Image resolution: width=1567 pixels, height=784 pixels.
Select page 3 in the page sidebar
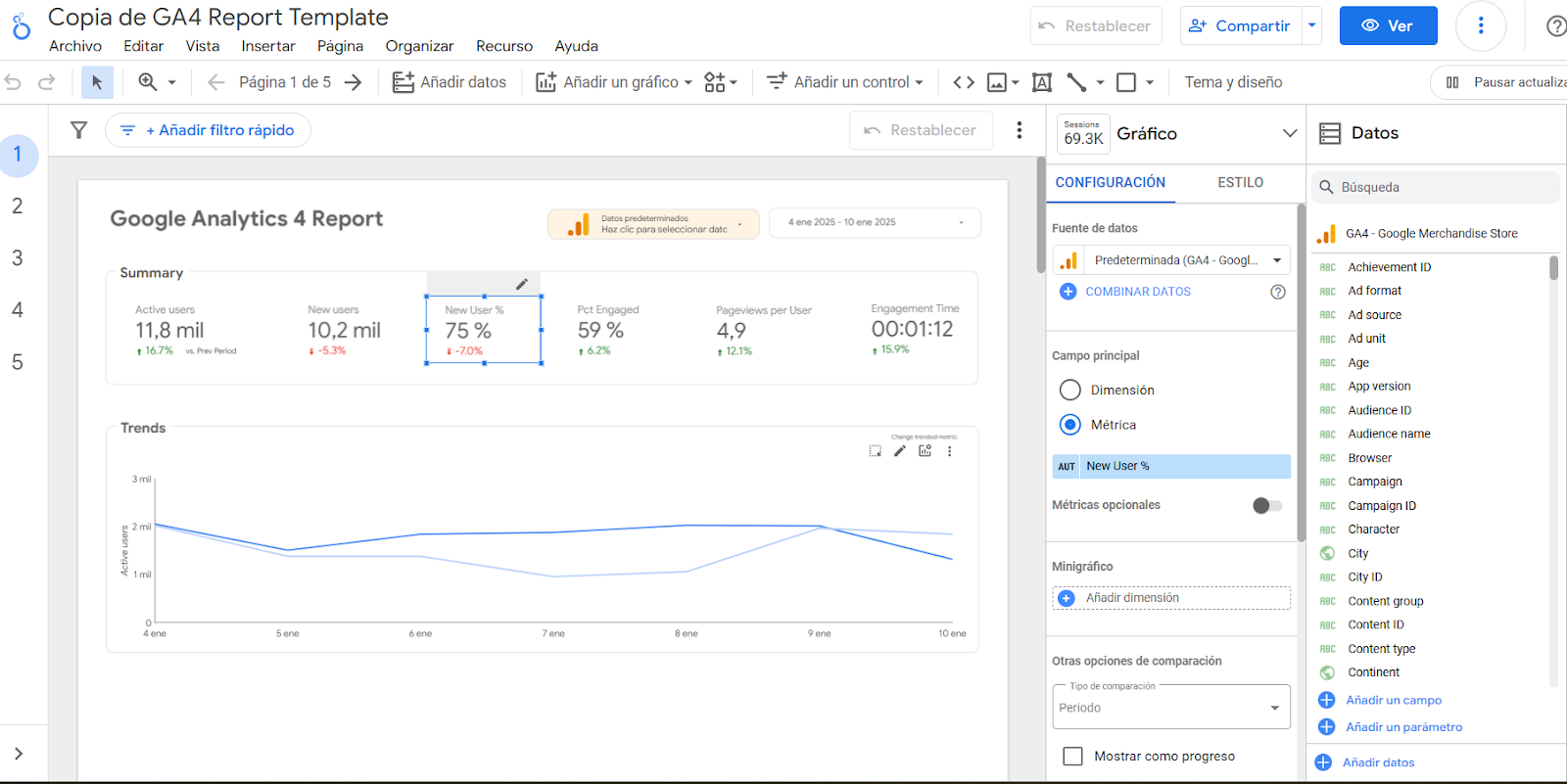[x=18, y=258]
